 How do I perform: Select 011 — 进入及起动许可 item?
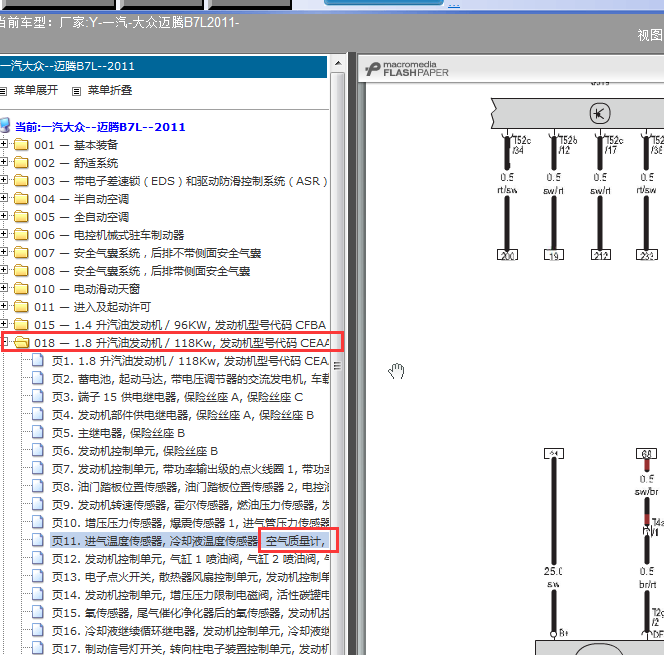click(x=92, y=307)
